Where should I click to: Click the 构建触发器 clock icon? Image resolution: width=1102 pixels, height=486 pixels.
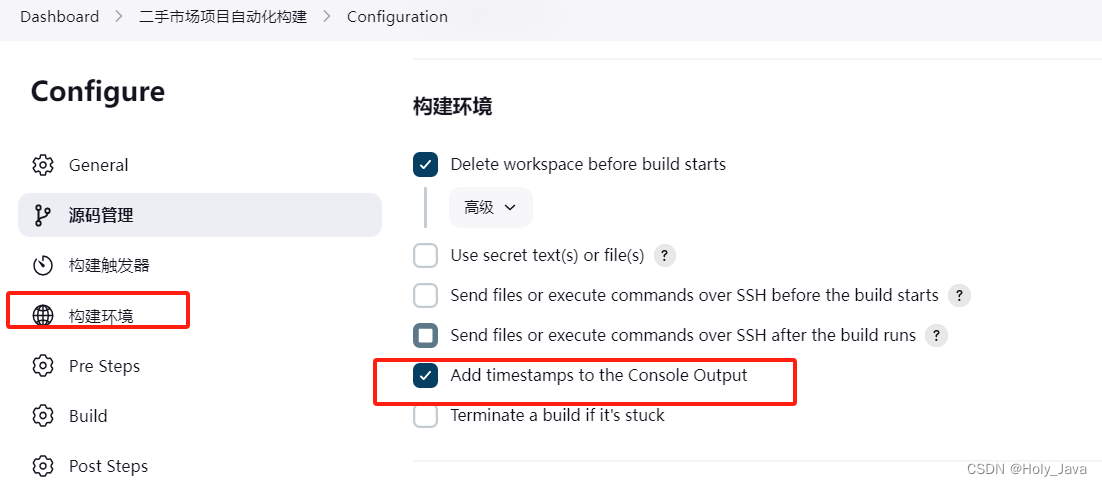tap(43, 265)
